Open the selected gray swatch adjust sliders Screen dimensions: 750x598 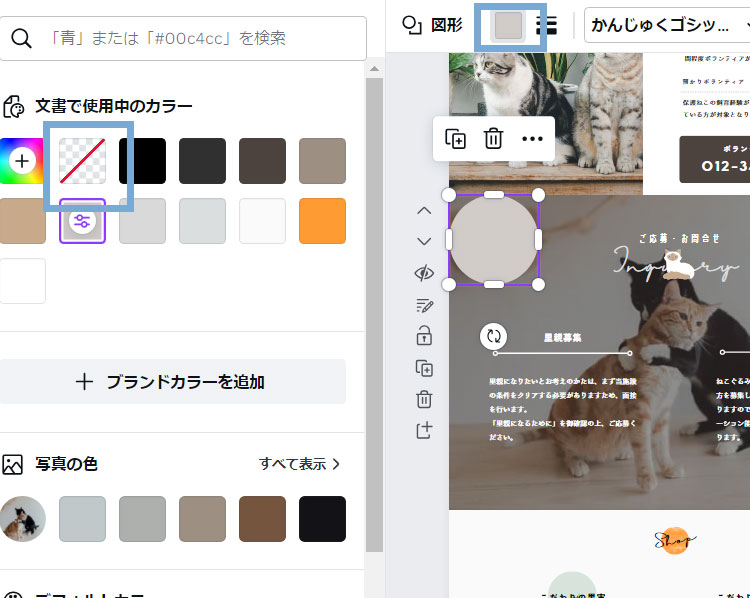pos(82,221)
